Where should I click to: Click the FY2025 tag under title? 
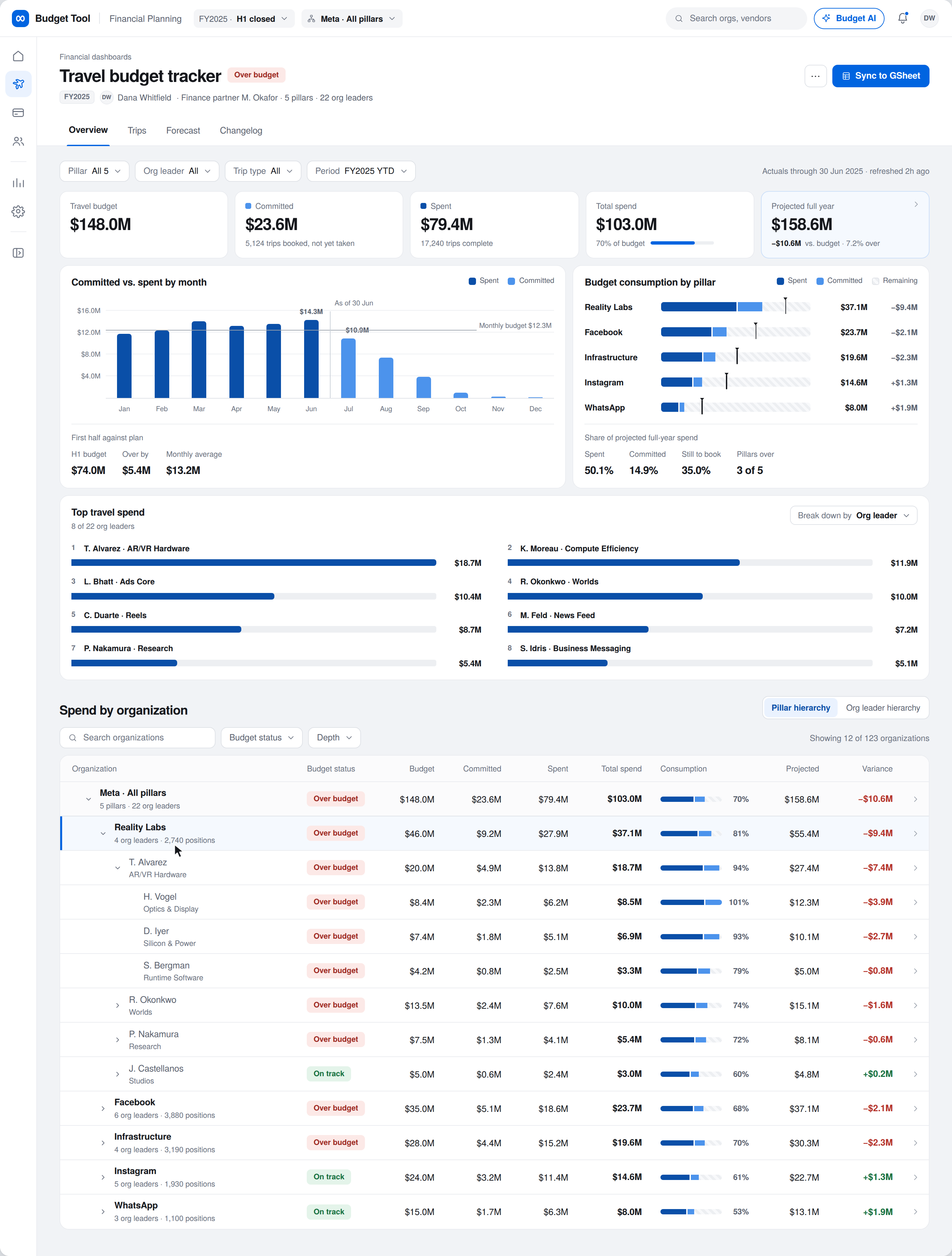77,97
